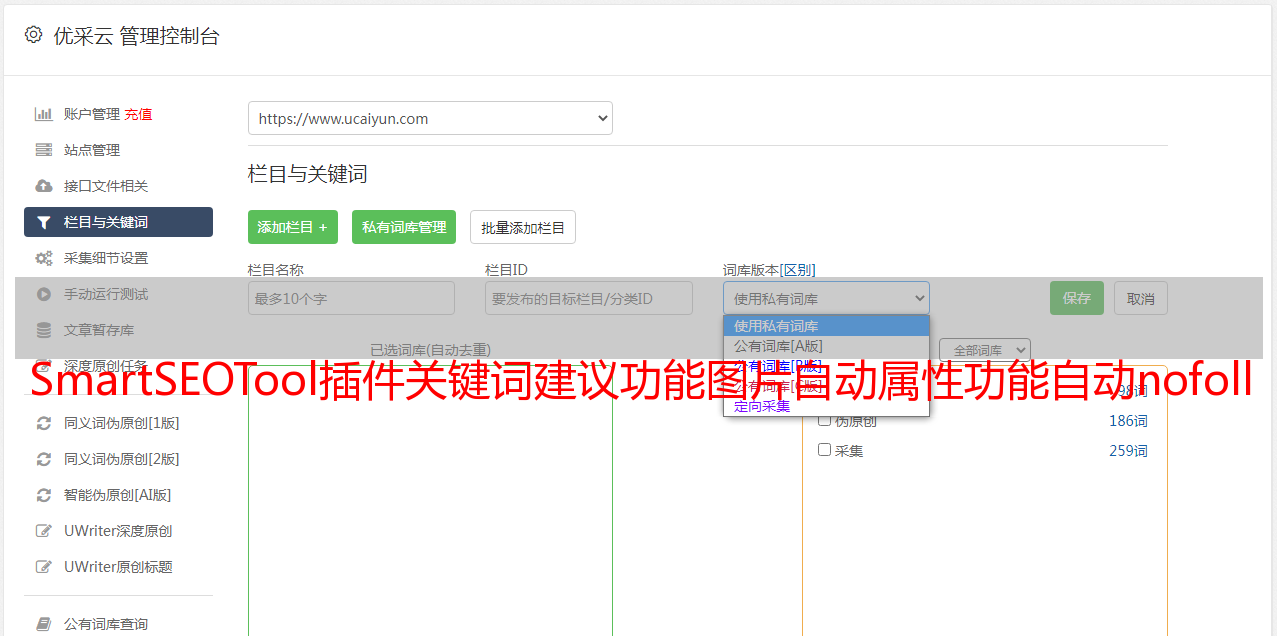
Task: Open the UWriter深度原创 menu item
Action: (x=118, y=531)
